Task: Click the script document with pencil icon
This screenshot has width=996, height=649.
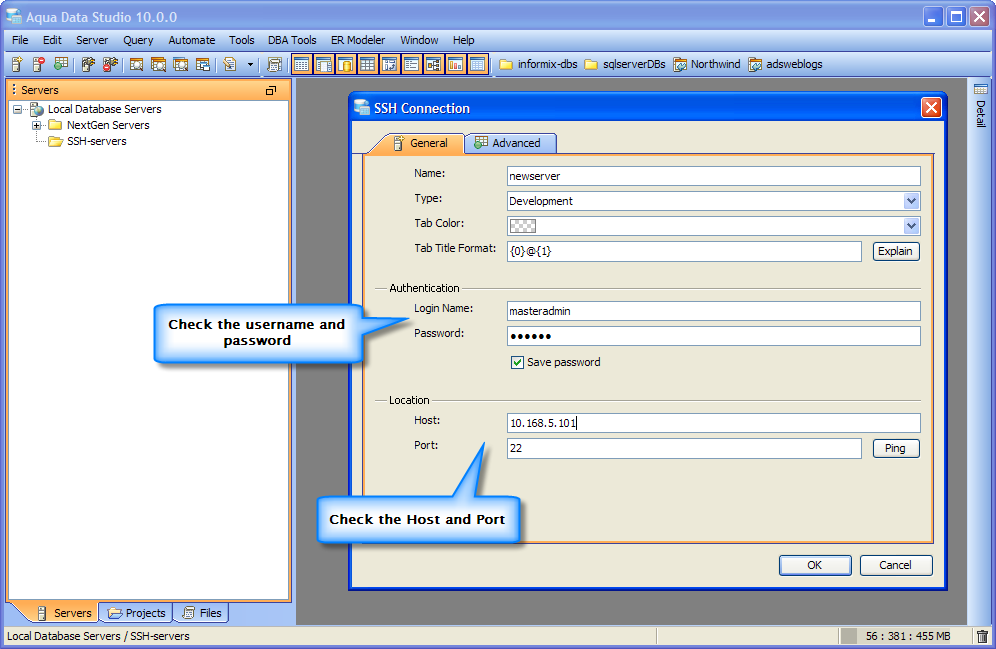Action: [x=230, y=64]
